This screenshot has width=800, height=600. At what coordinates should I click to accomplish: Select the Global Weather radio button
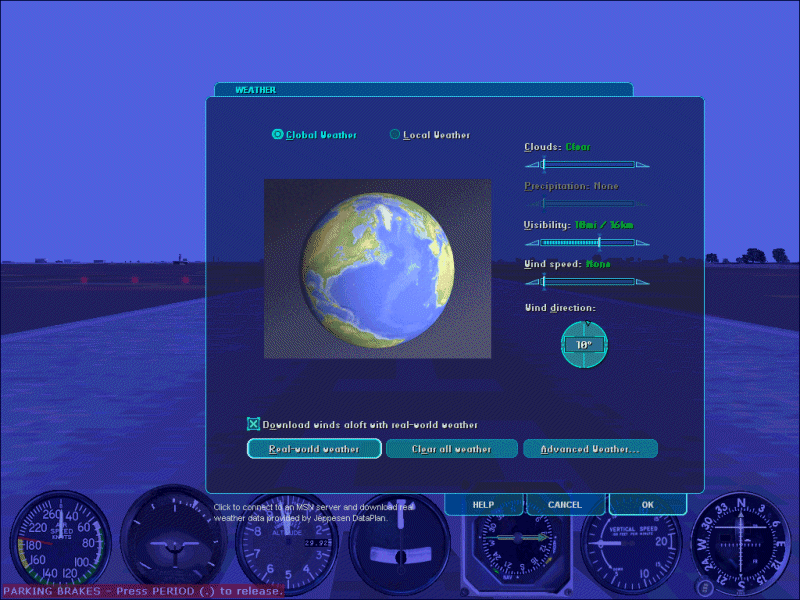(278, 135)
